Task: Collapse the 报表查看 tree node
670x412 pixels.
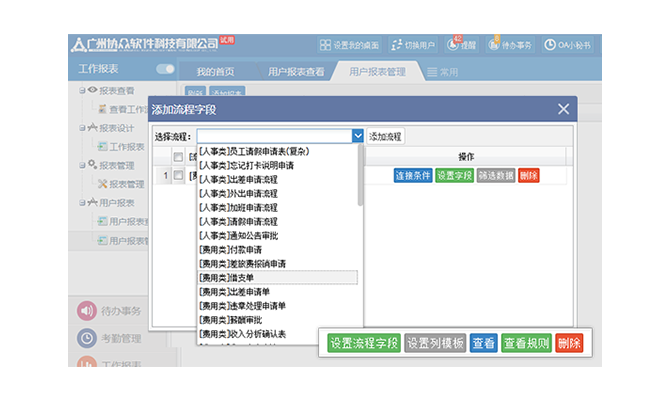Action: [82, 90]
